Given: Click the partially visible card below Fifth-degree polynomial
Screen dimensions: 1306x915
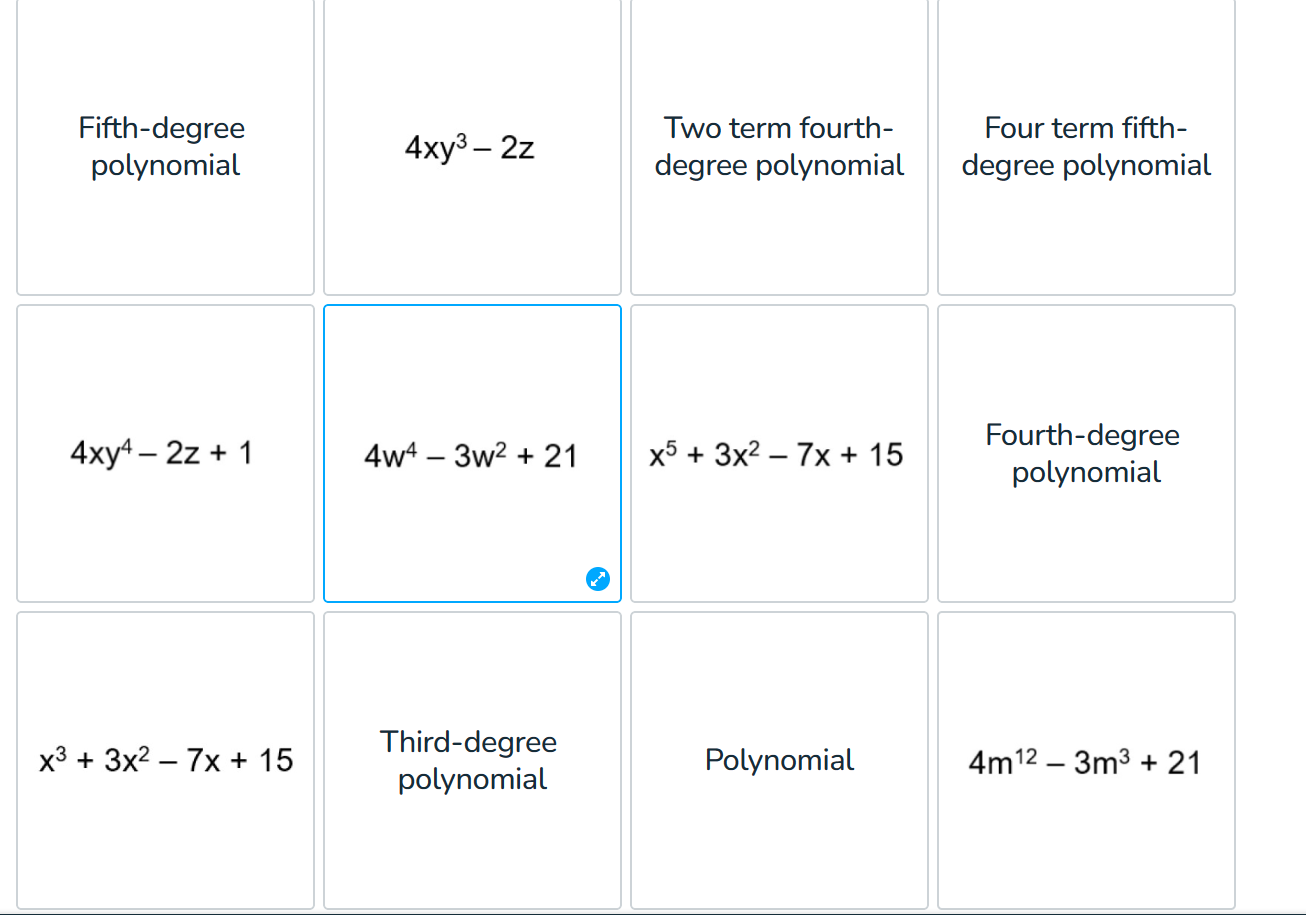Looking at the screenshot, I should point(165,911).
